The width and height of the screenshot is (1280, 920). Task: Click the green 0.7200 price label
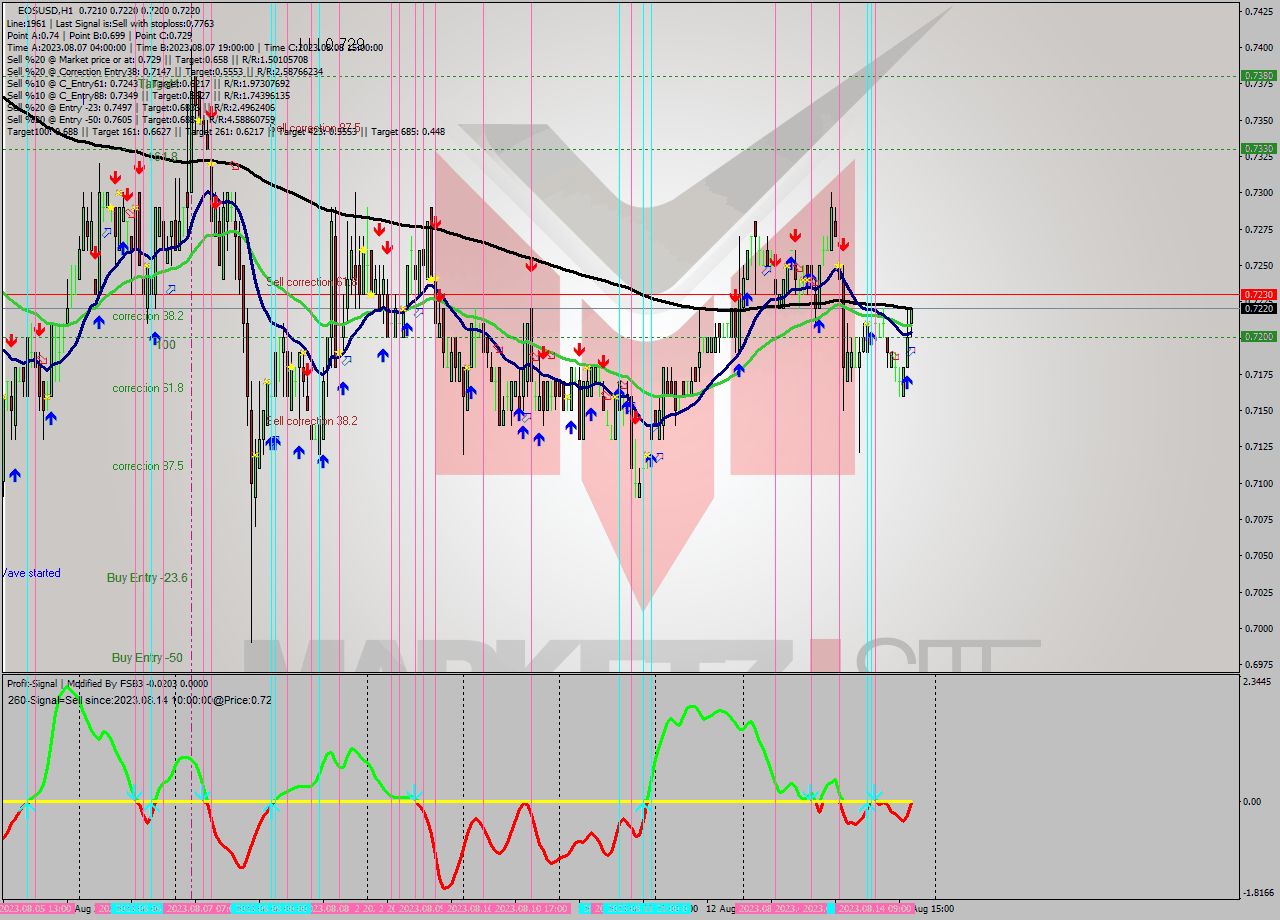pyautogui.click(x=1258, y=336)
